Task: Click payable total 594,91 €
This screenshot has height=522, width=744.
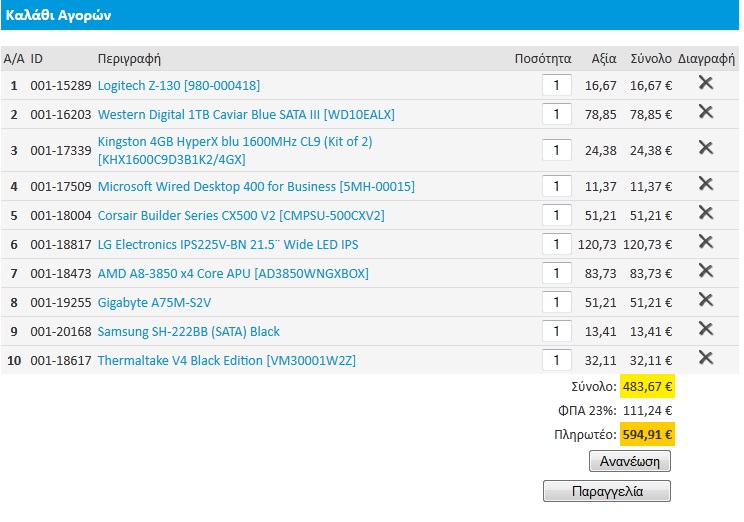Action: click(647, 434)
